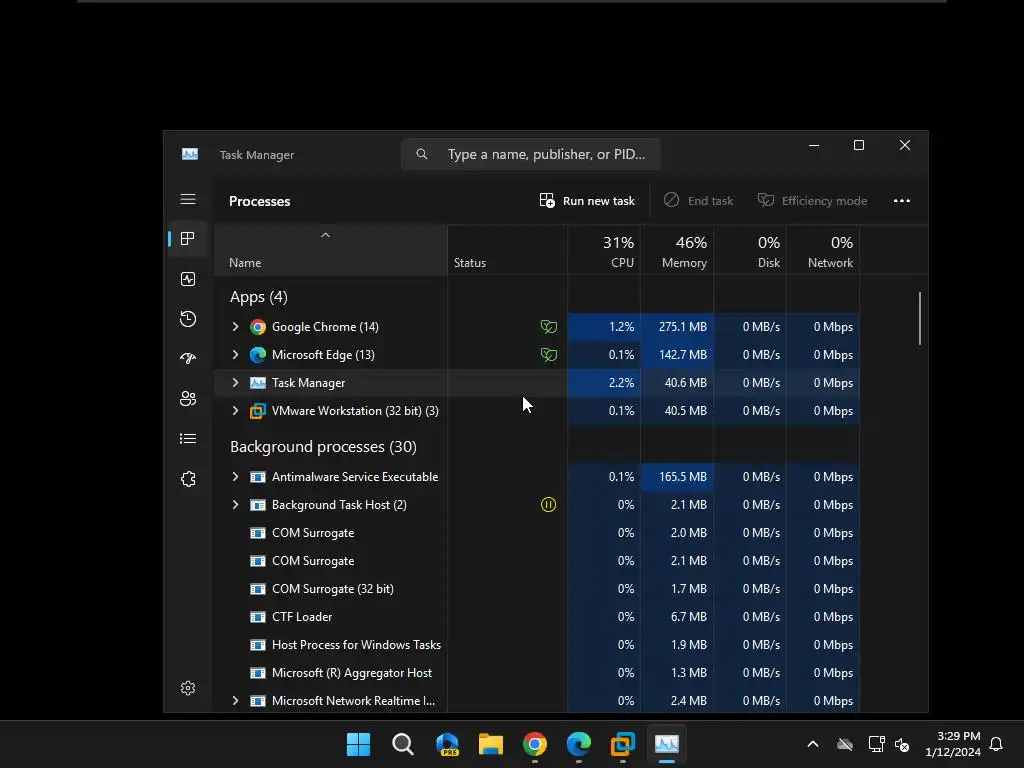Open Windows Start menu on taskbar
This screenshot has width=1024, height=768.
(359, 744)
